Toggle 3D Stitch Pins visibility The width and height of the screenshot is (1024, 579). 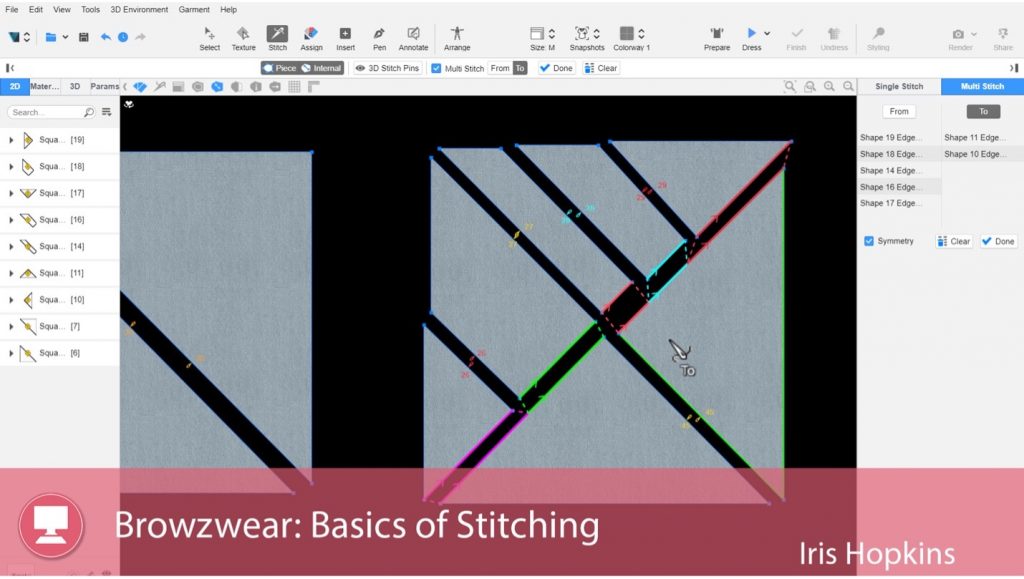(387, 68)
